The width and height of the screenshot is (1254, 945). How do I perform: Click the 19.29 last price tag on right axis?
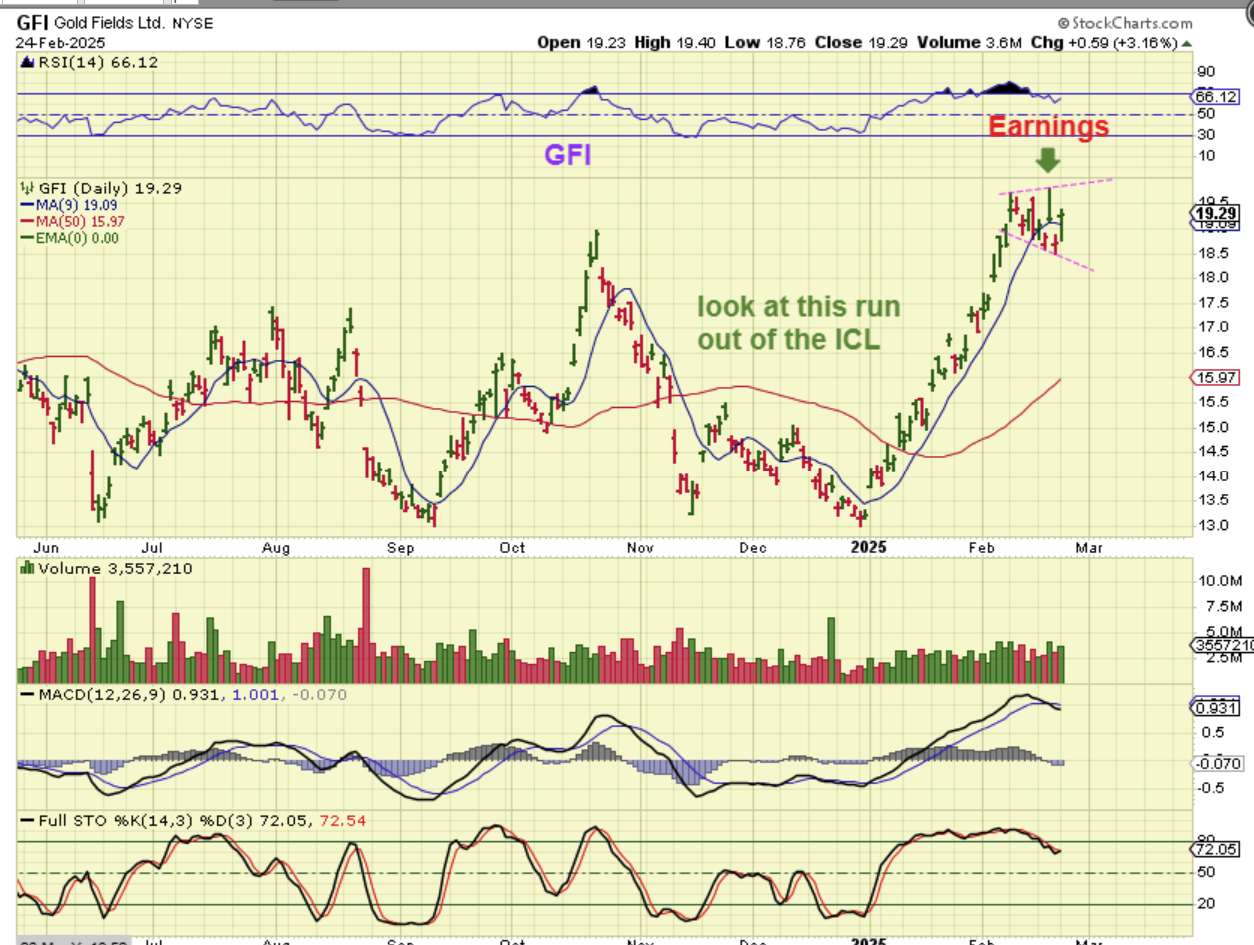[x=1217, y=213]
